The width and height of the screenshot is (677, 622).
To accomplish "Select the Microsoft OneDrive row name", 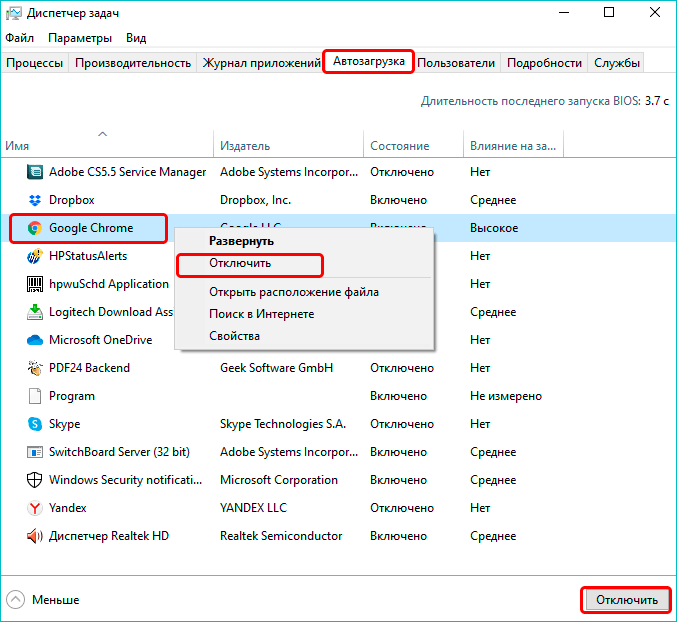I will click(x=101, y=340).
